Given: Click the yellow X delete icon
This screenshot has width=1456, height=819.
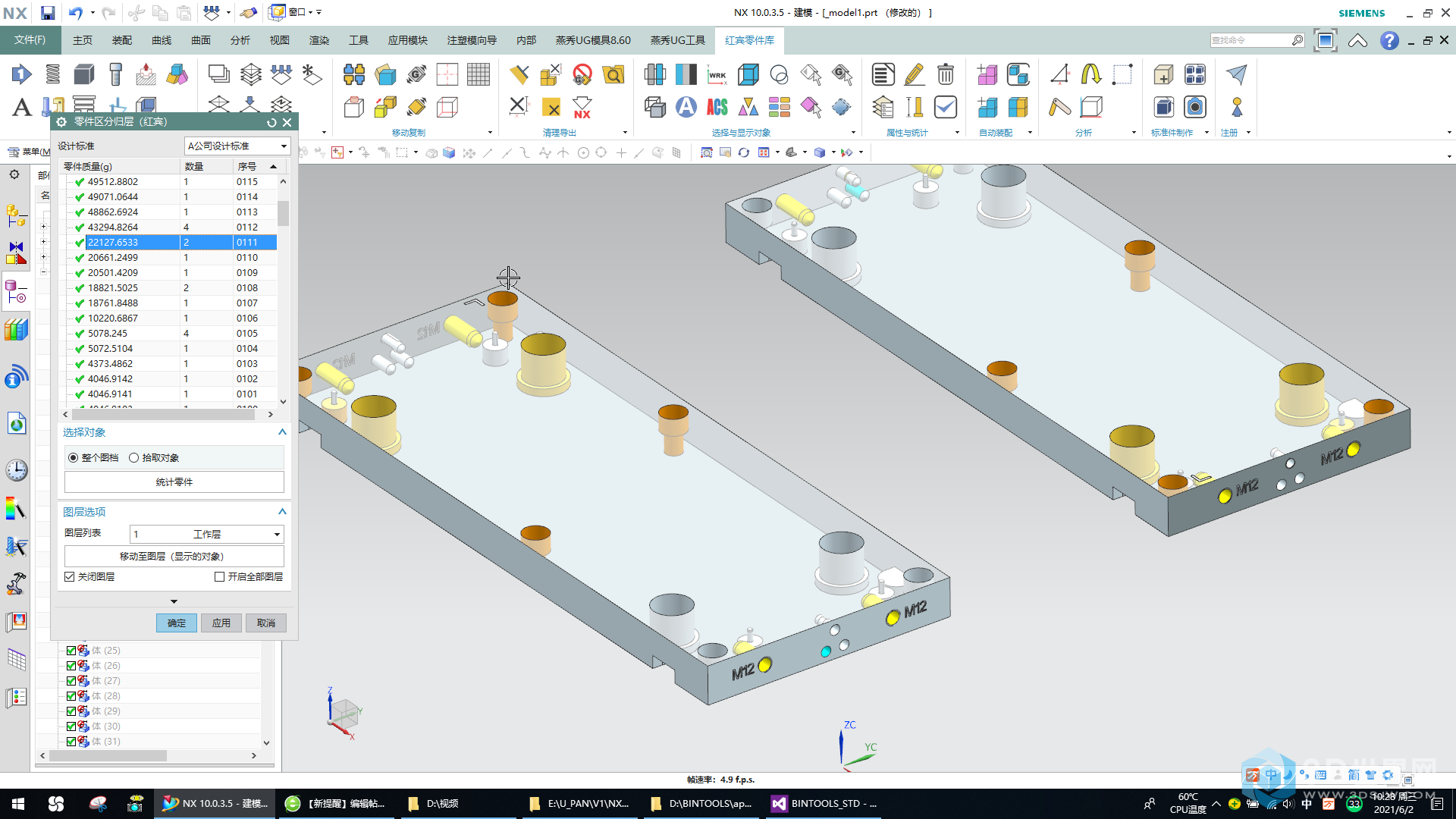Looking at the screenshot, I should tap(551, 107).
